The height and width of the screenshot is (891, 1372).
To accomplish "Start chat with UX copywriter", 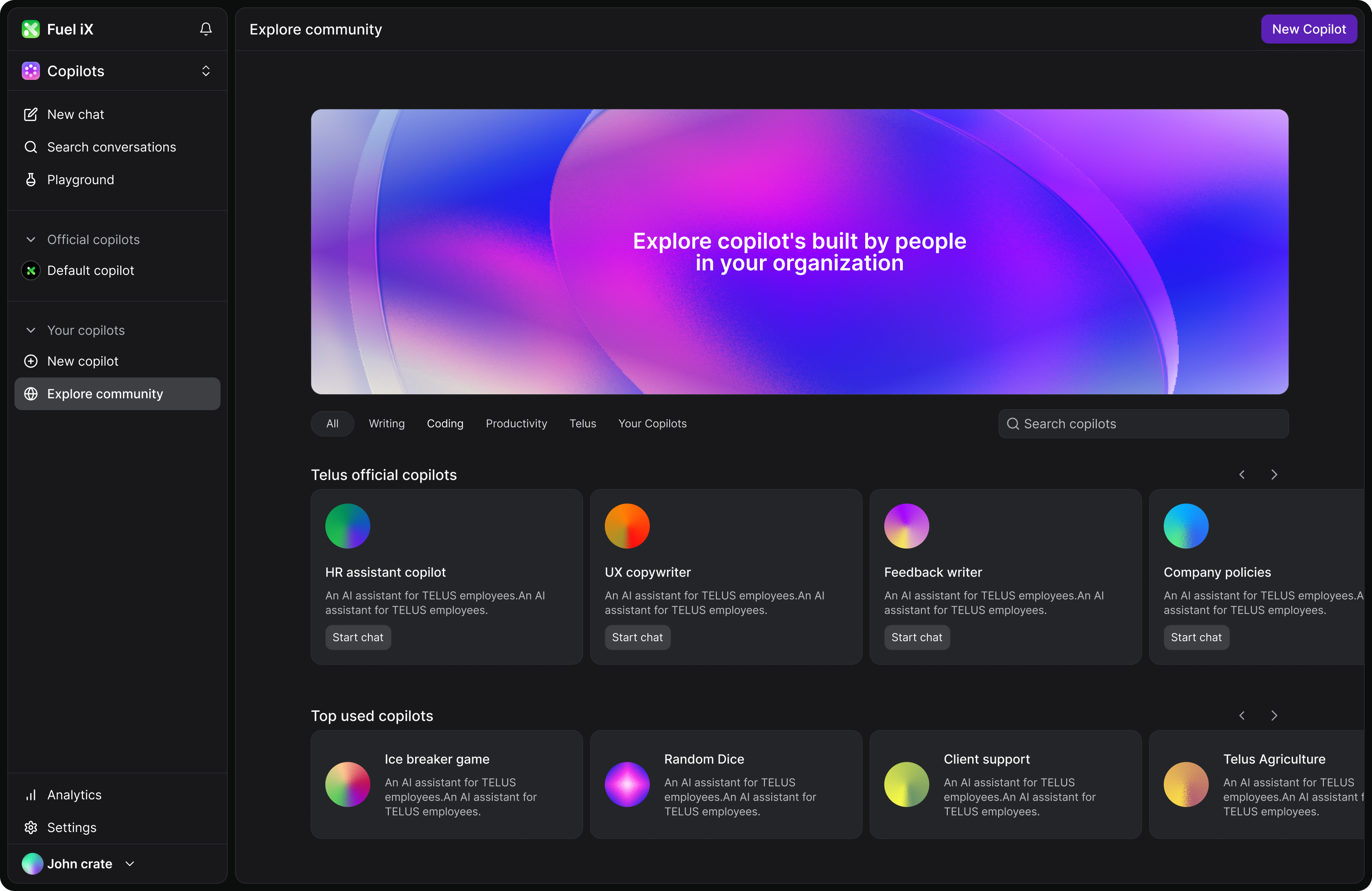I will click(637, 637).
